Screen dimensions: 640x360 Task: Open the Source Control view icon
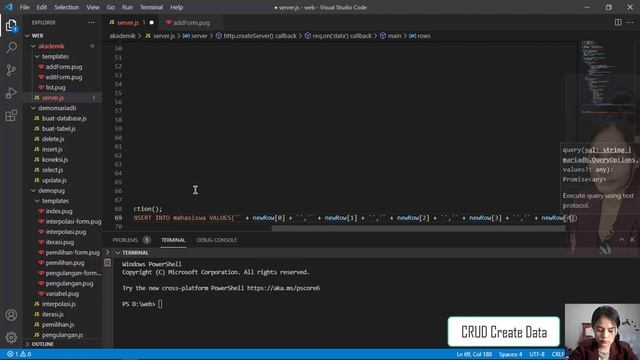point(11,70)
